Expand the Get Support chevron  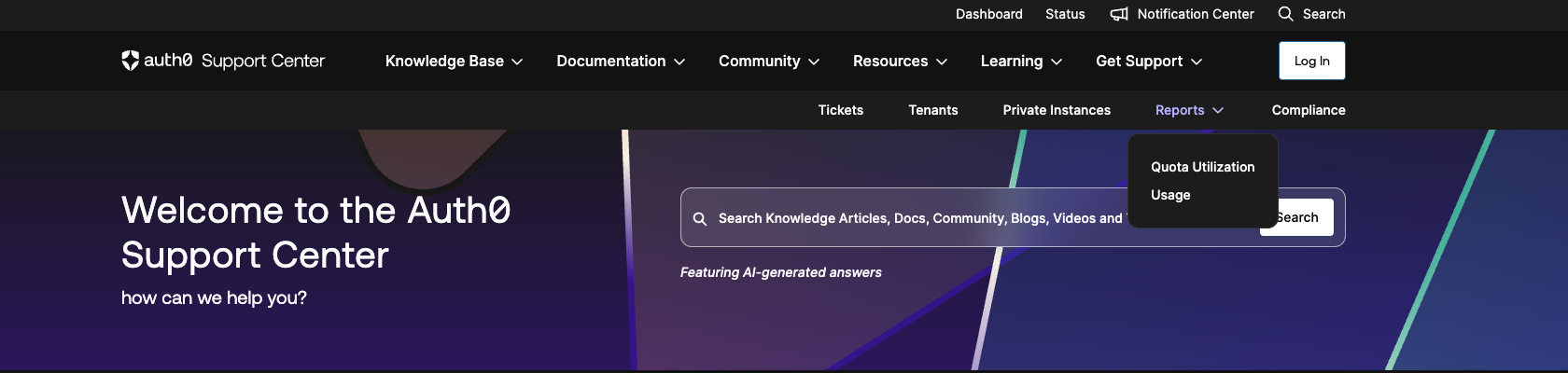click(1197, 62)
